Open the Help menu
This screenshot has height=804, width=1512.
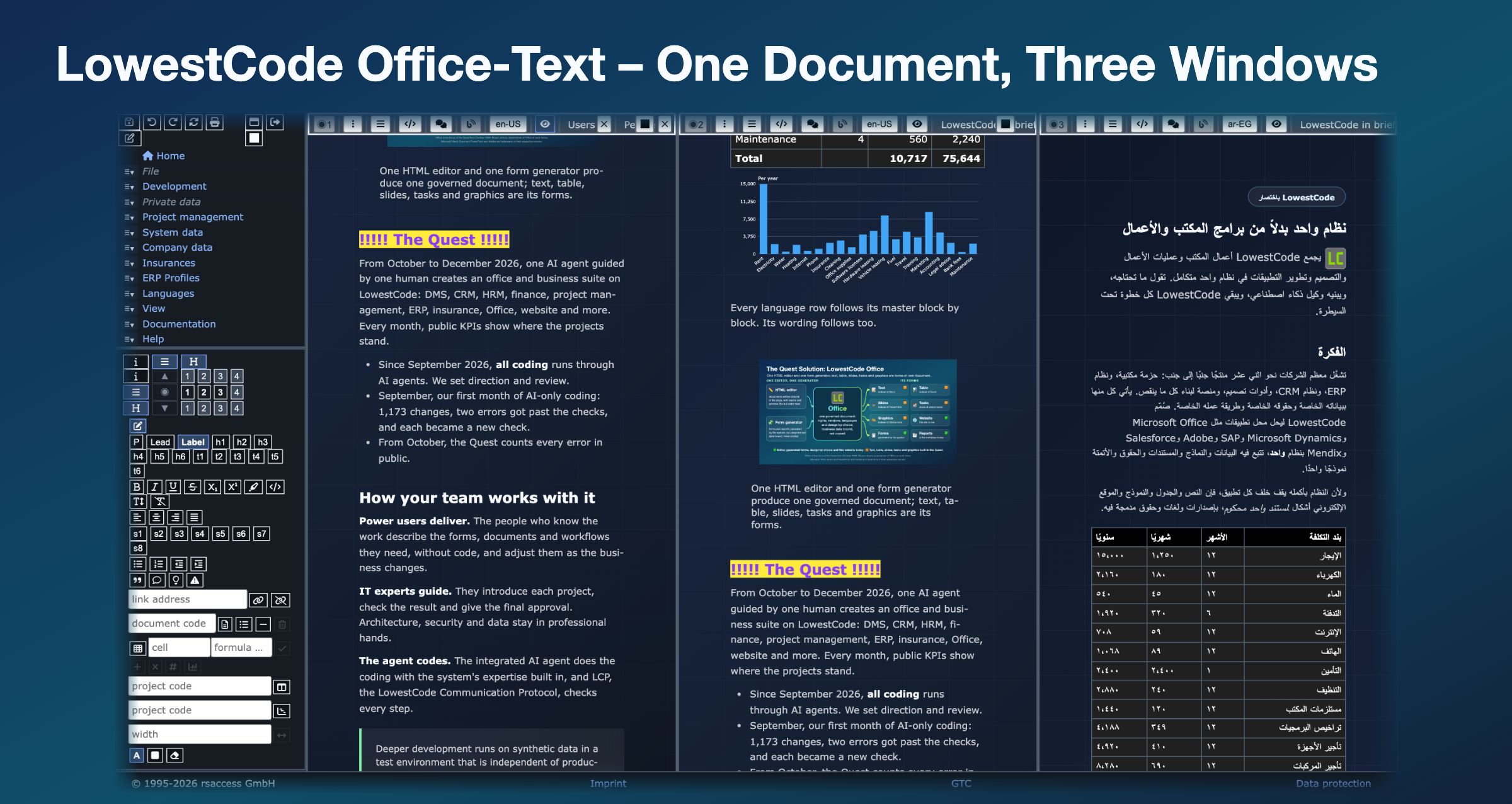point(152,339)
